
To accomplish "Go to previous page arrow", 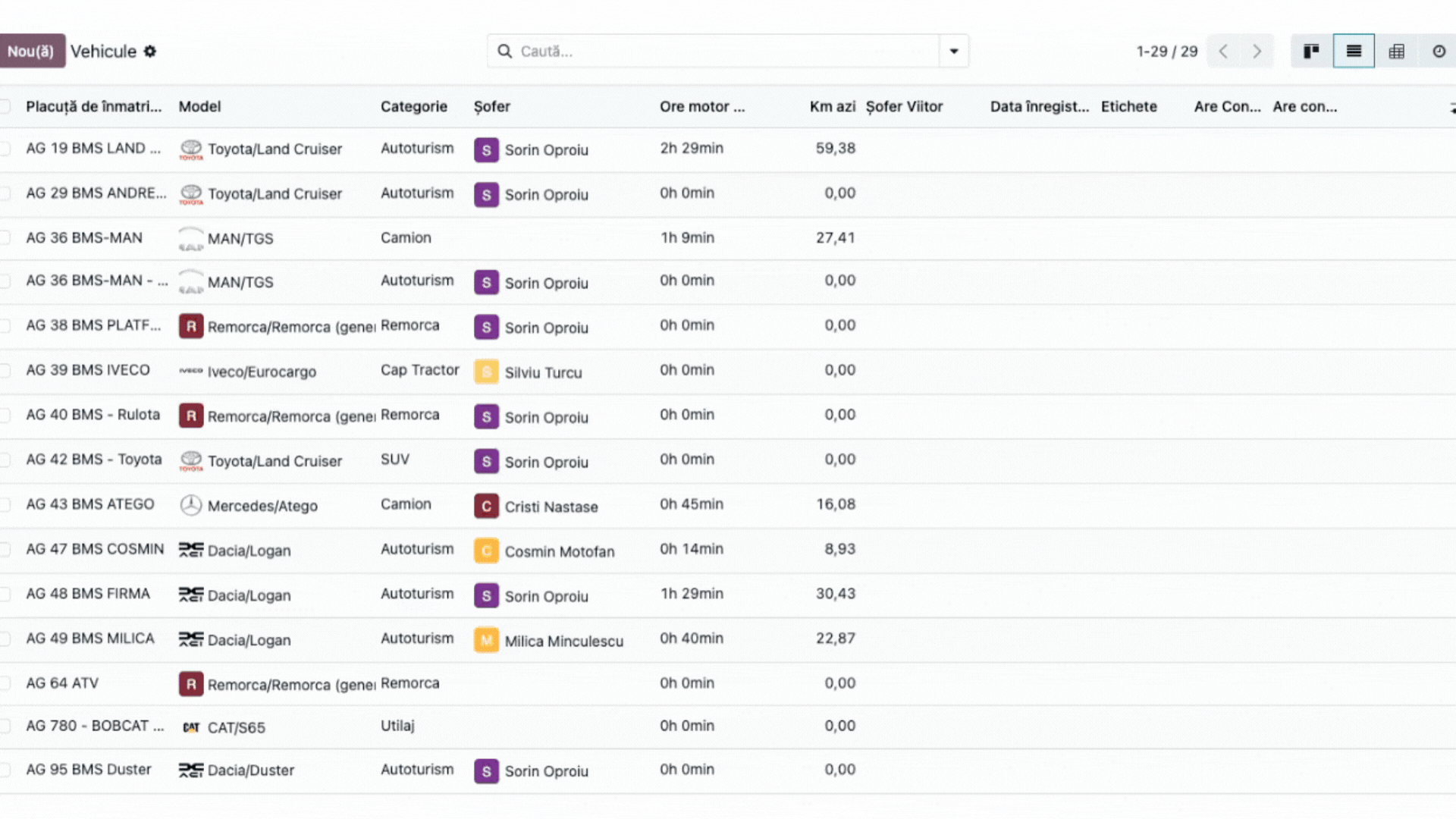I will pos(1223,52).
